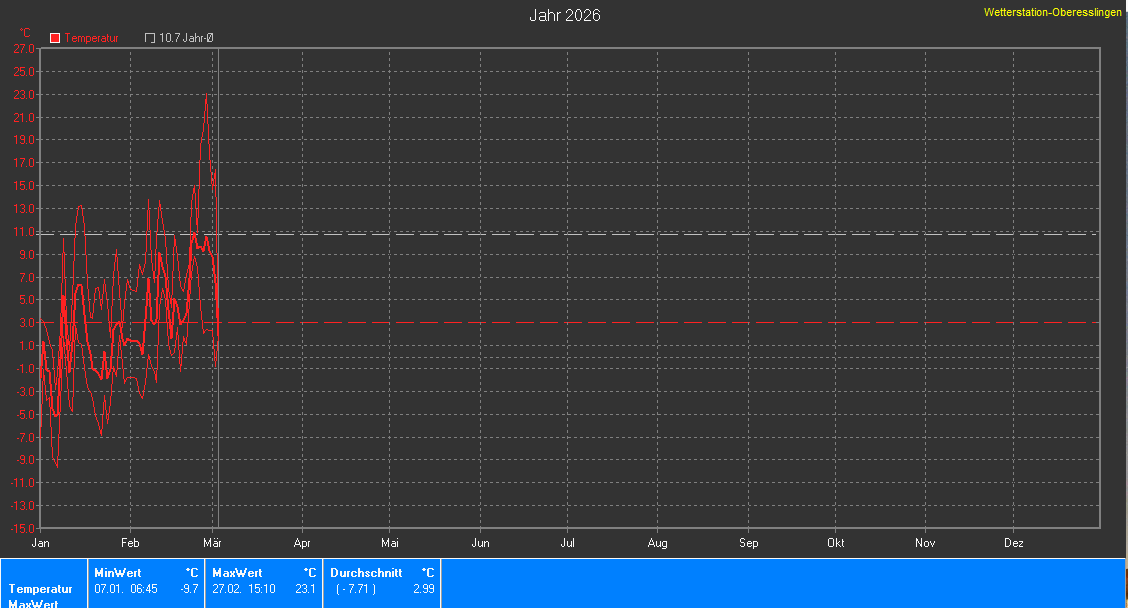The image size is (1128, 608).
Task: Select the Jul month label
Action: 567,543
